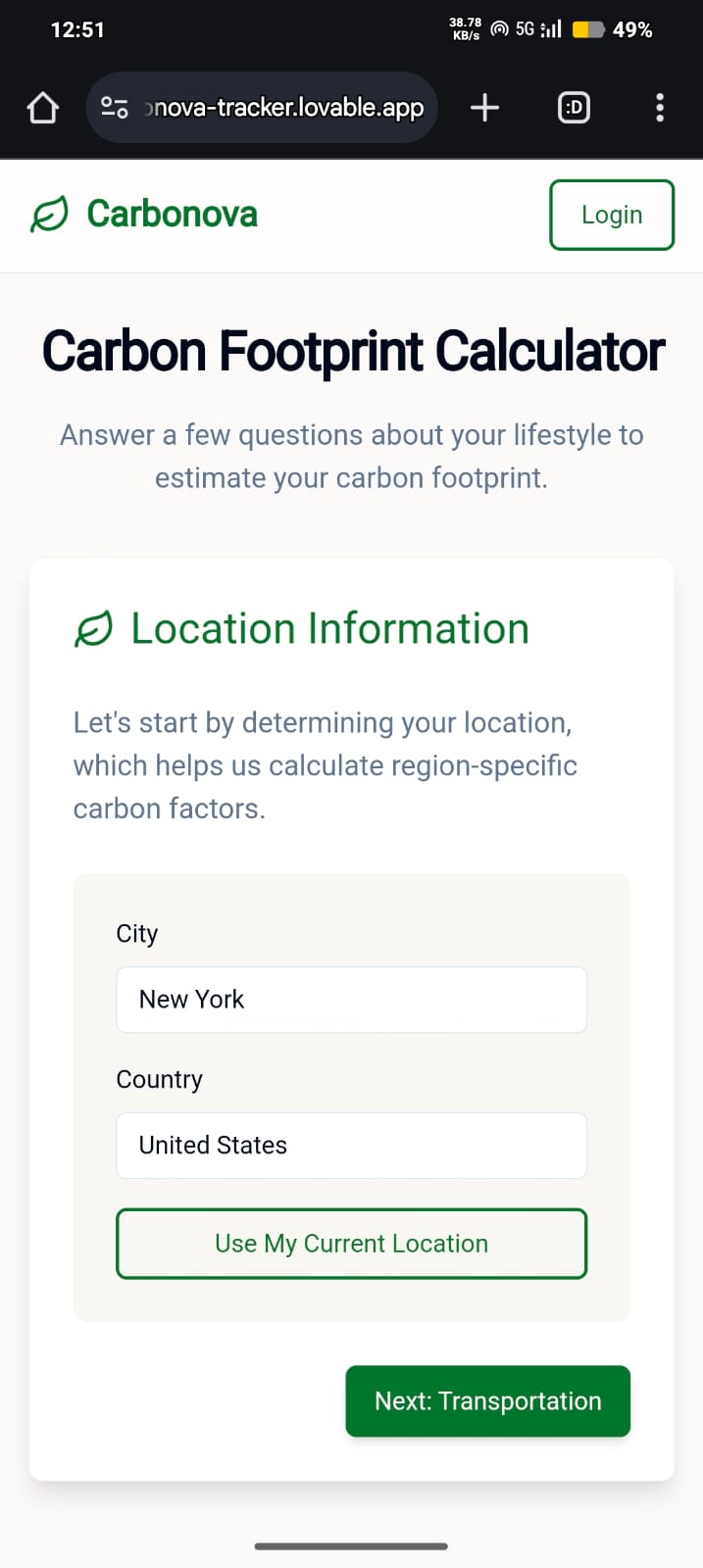Focus the City input field
Image resolution: width=703 pixels, height=1568 pixels.
coord(352,1000)
